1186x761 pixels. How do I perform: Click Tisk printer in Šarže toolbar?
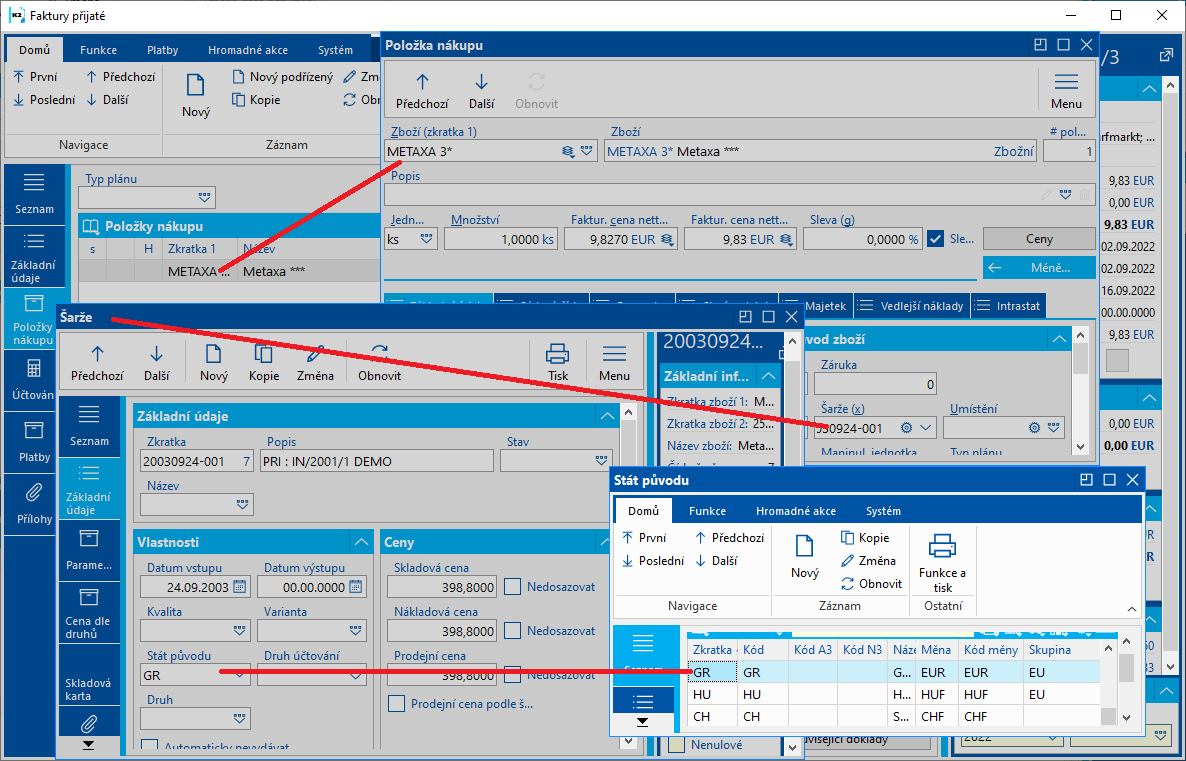click(x=557, y=362)
